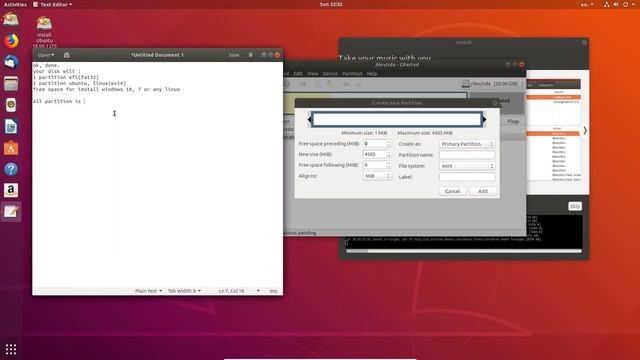Open the Plain Text language dropdown

coord(149,291)
